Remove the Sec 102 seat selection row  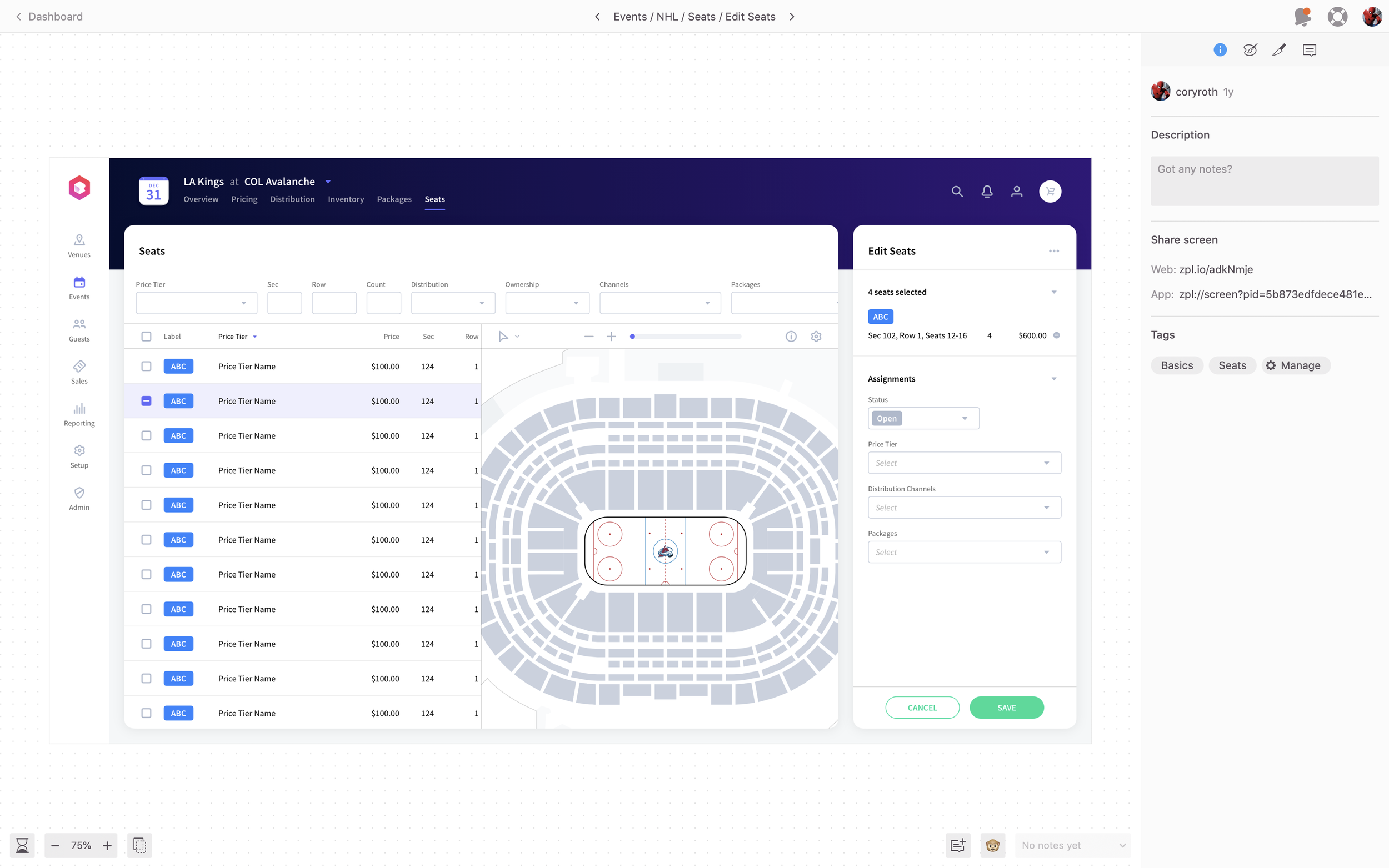click(1056, 335)
